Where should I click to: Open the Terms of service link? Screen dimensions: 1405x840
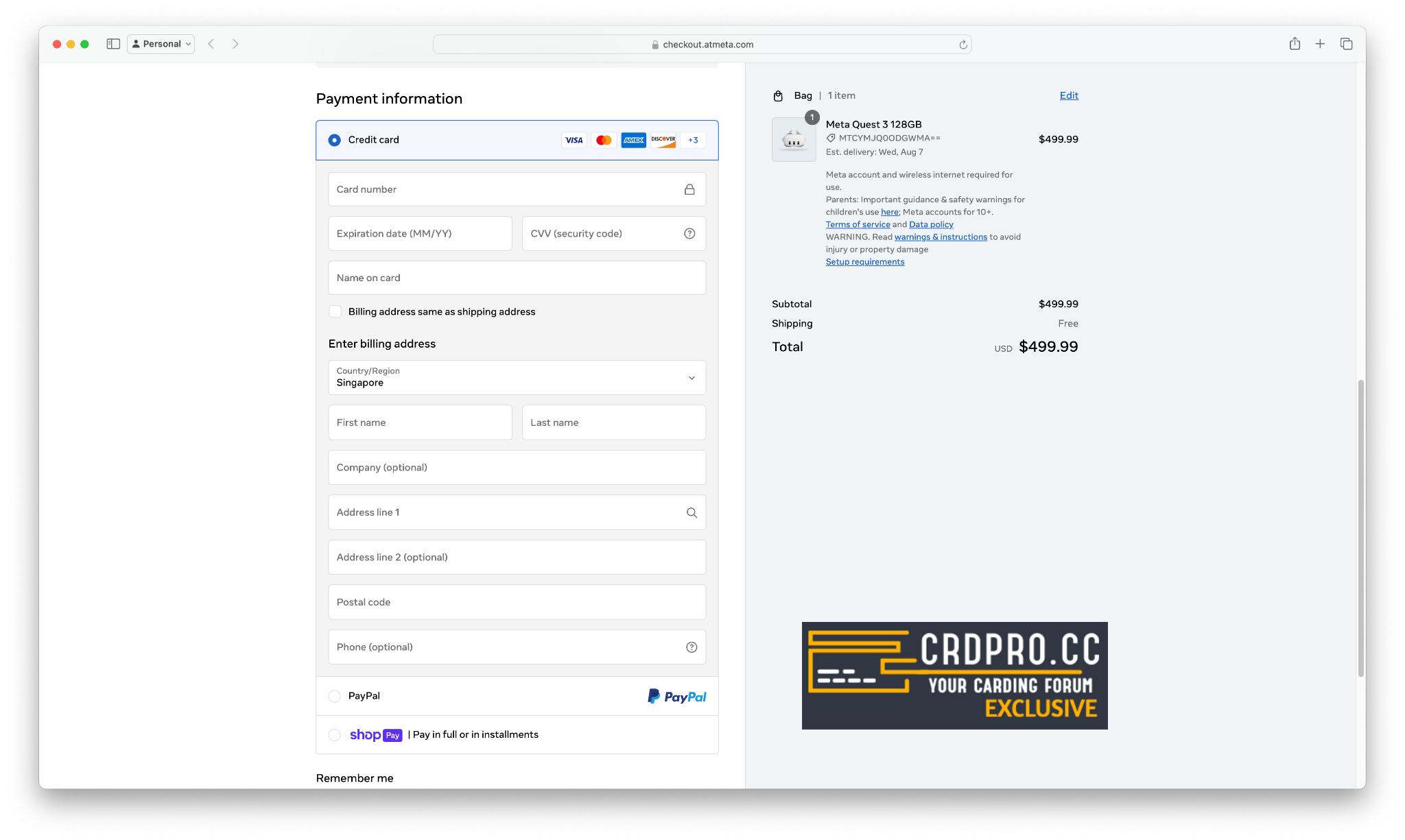pyautogui.click(x=858, y=224)
